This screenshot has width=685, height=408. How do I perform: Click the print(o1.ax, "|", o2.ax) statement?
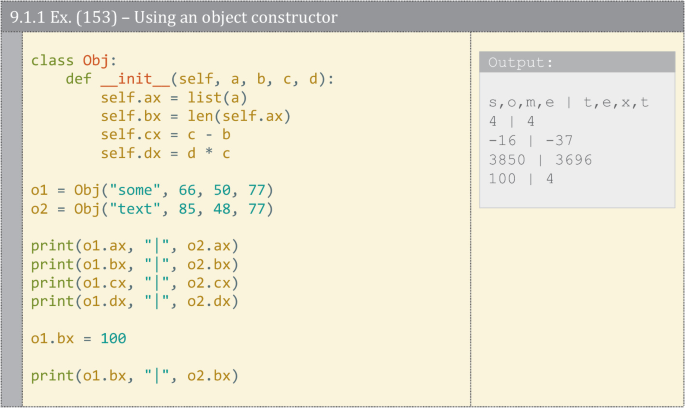pyautogui.click(x=134, y=246)
